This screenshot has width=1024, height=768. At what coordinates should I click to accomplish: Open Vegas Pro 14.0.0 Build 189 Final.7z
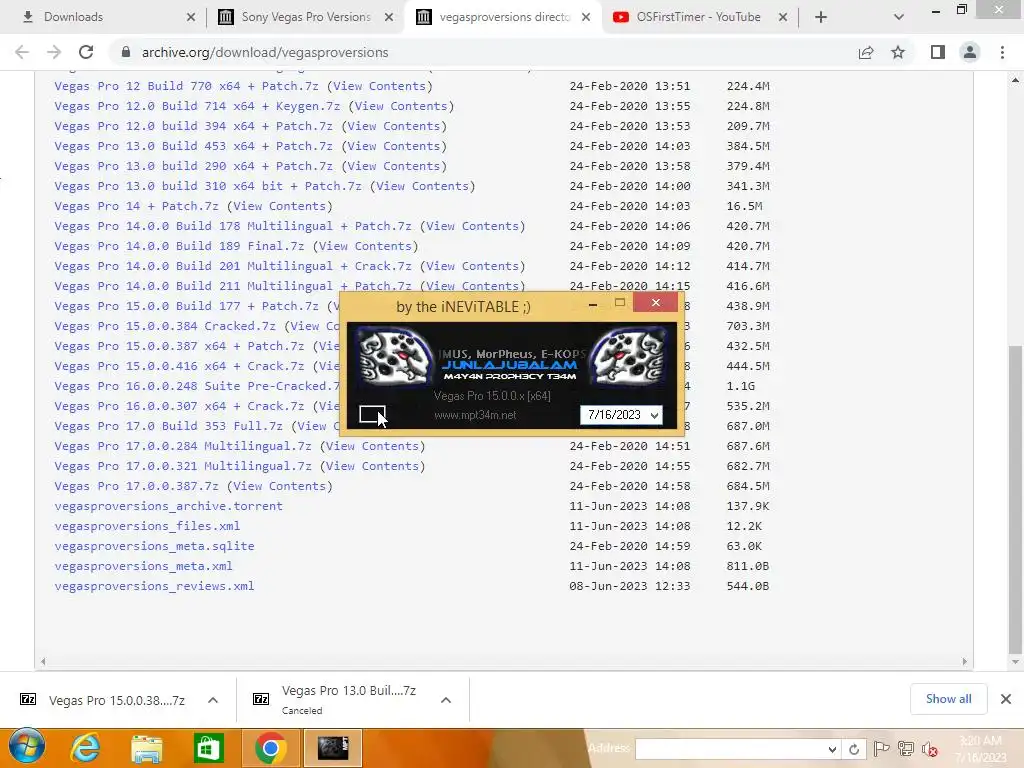[x=179, y=246]
